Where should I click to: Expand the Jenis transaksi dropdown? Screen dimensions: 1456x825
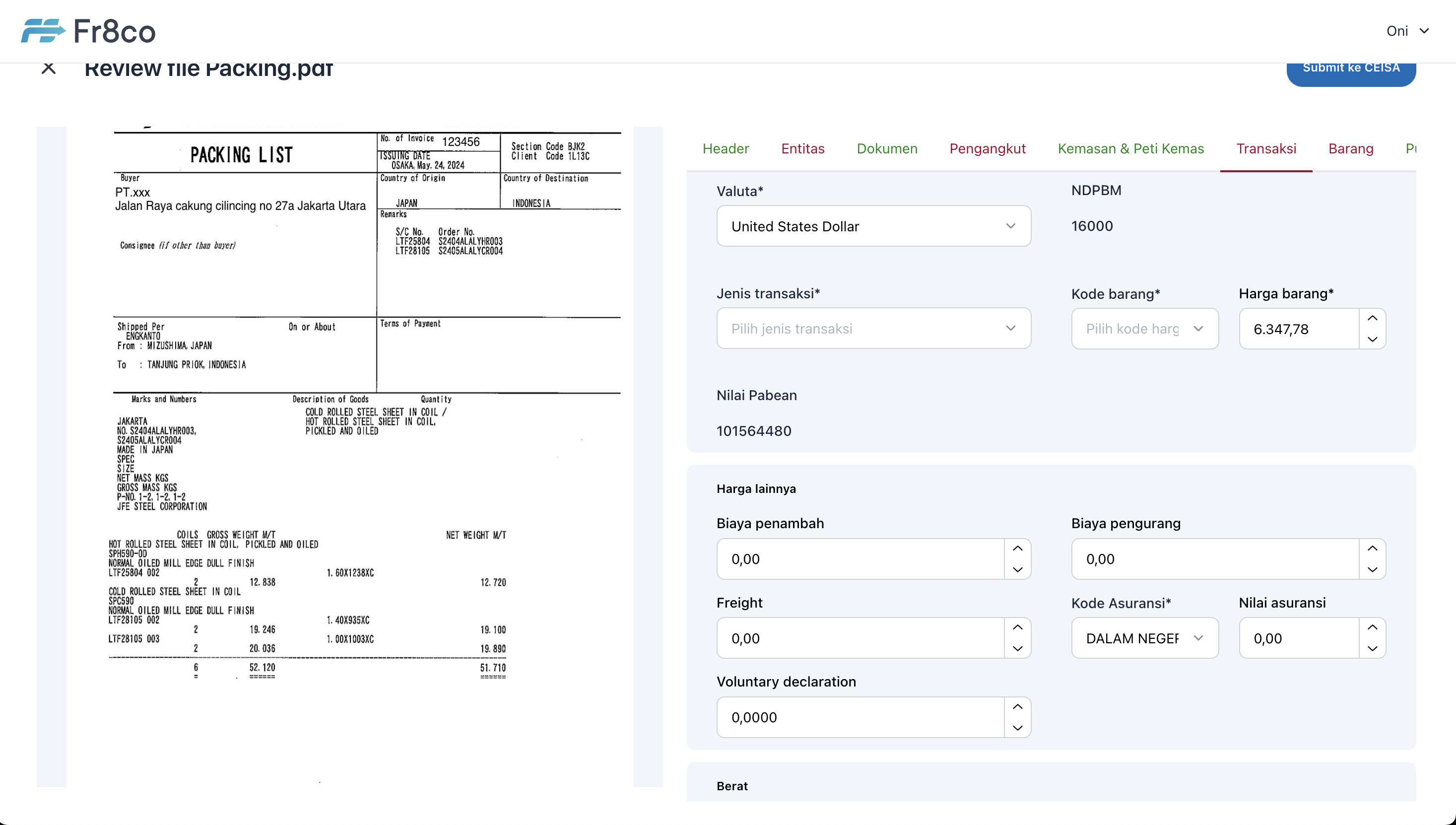[x=873, y=329]
